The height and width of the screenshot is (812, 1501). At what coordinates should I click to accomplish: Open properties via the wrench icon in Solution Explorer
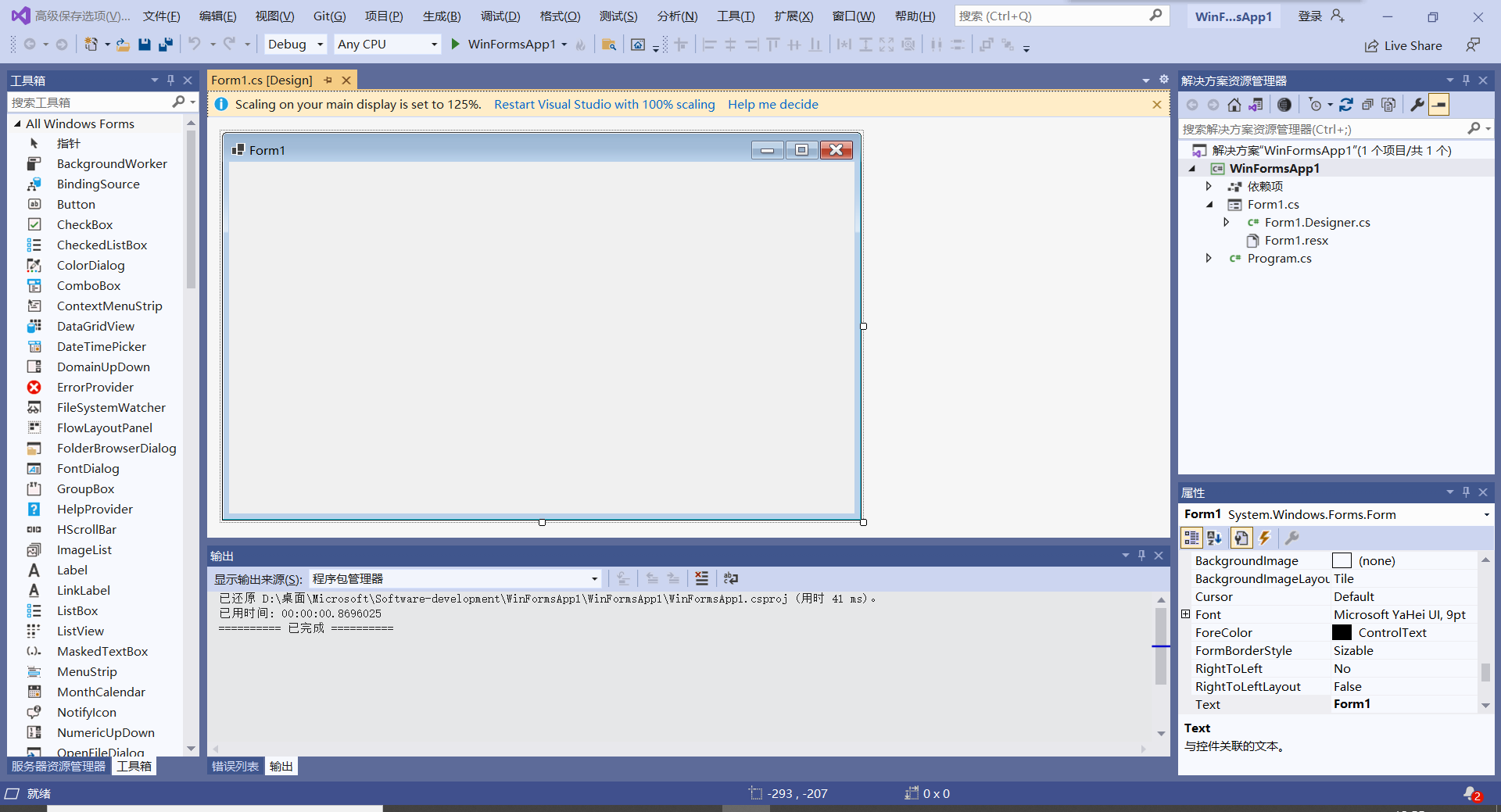click(1417, 105)
